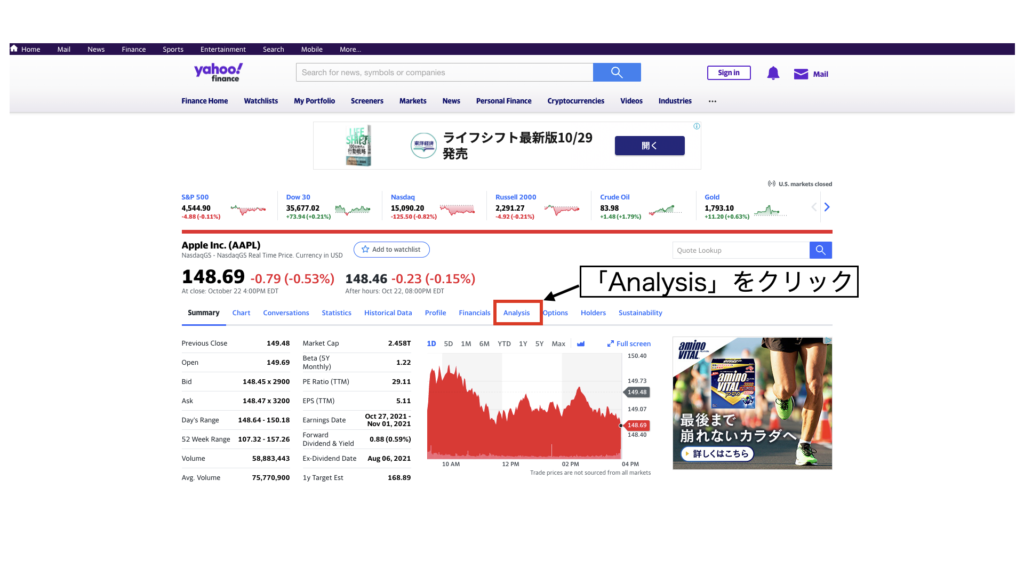Click the Quote Lookup search icon
The width and height of the screenshot is (1024, 576).
820,250
